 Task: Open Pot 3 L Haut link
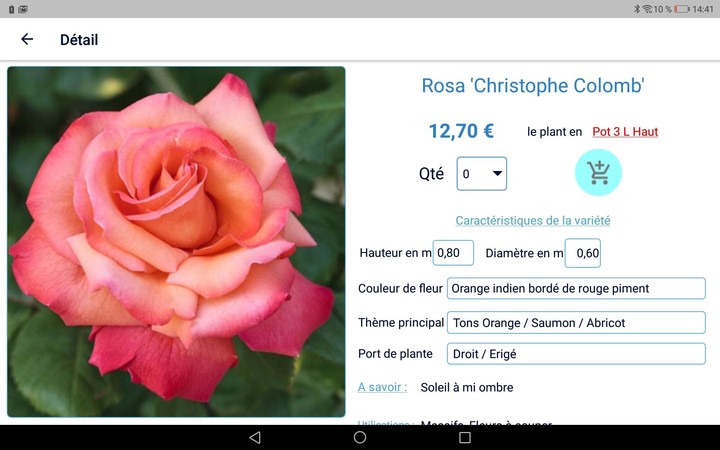pos(625,132)
